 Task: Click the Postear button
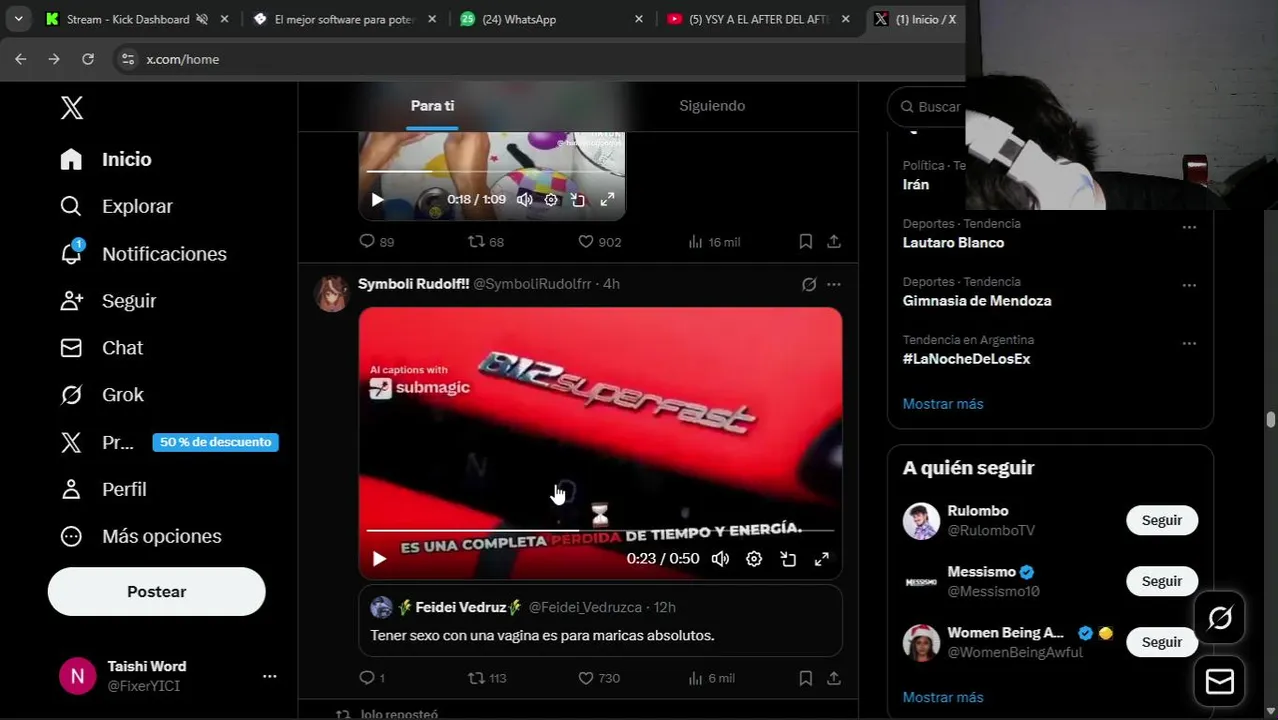pos(157,592)
